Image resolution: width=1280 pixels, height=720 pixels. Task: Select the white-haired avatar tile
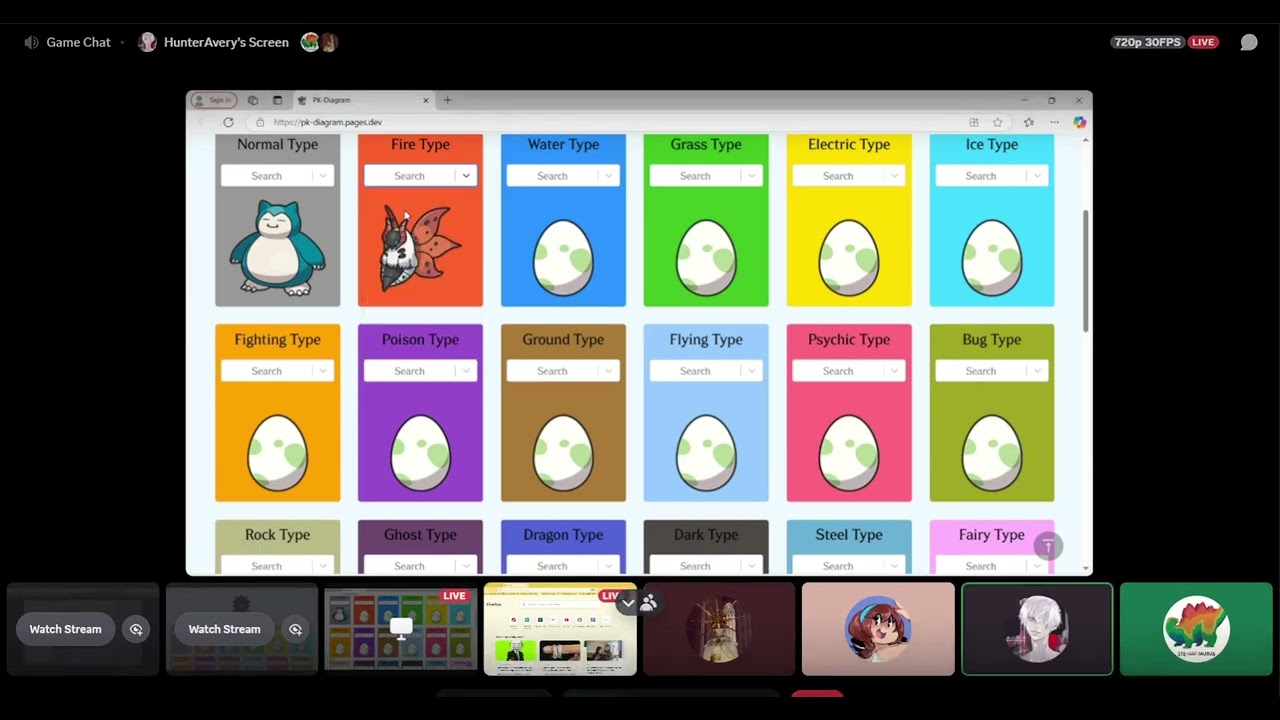tap(1037, 629)
